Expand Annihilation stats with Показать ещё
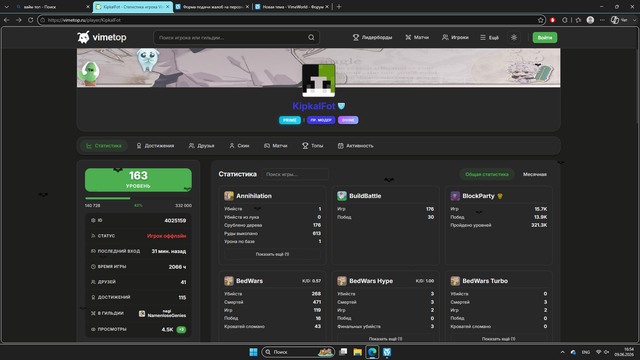This screenshot has height=360, width=640. tap(272, 254)
